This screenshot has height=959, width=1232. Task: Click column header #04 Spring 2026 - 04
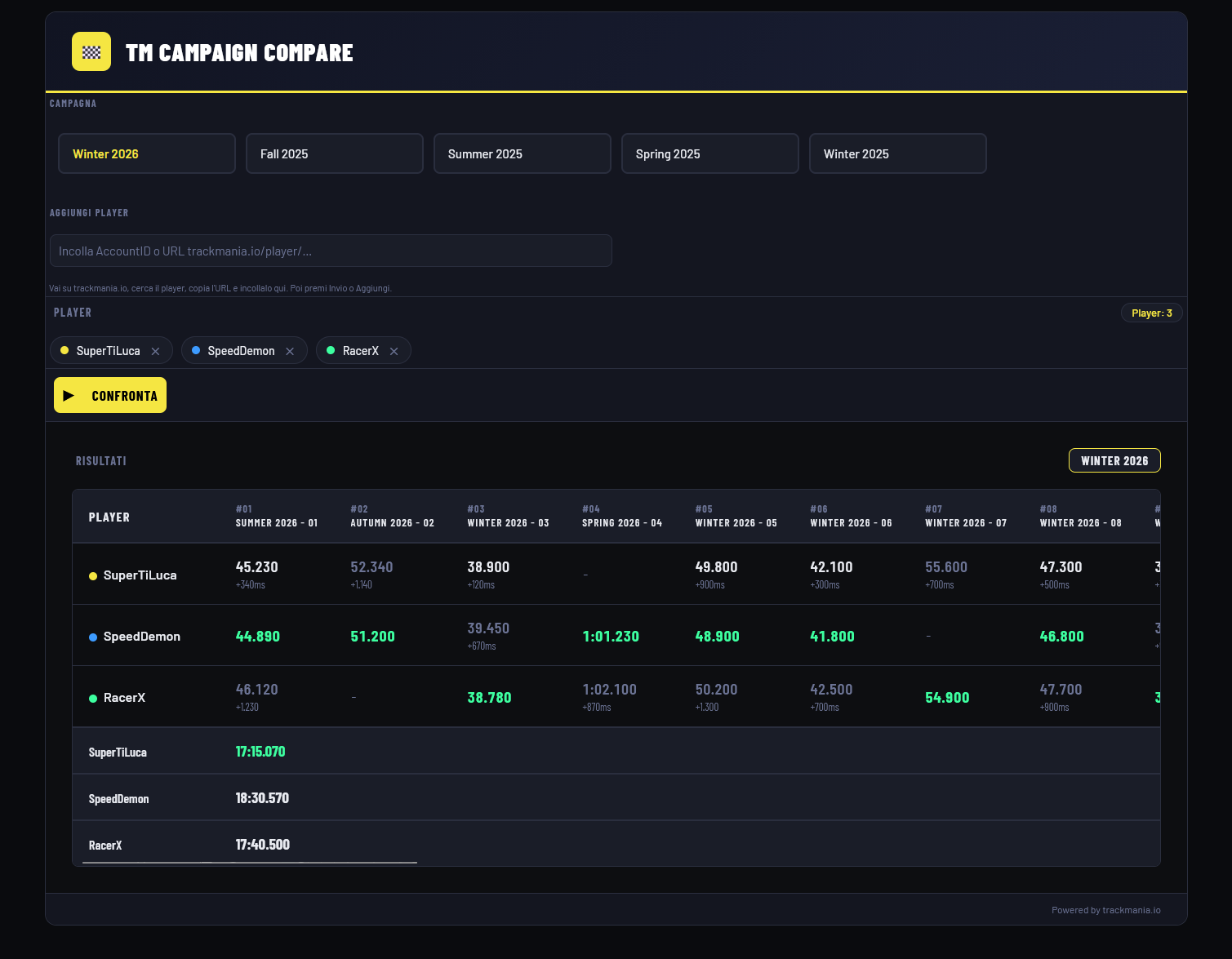[622, 516]
